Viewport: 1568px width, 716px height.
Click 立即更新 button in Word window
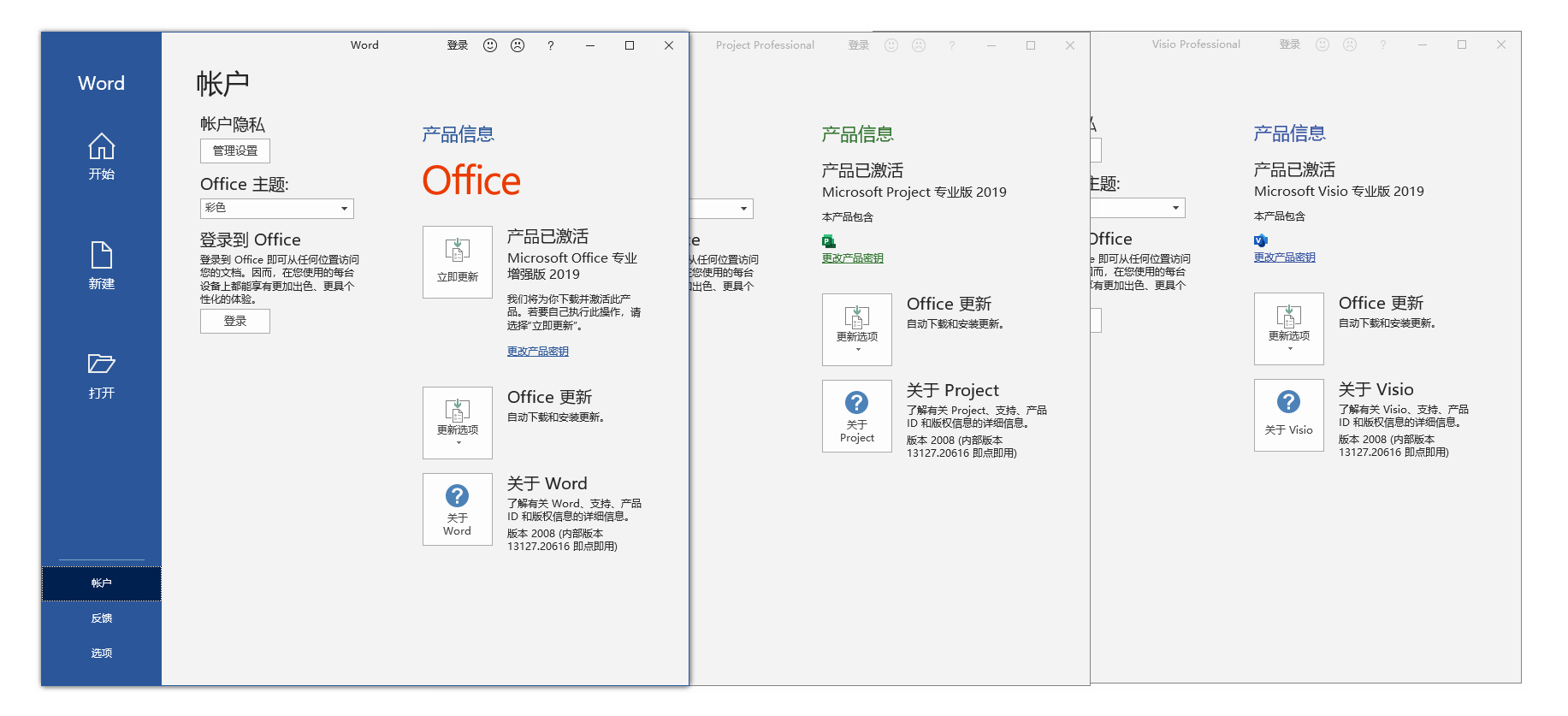pyautogui.click(x=458, y=262)
